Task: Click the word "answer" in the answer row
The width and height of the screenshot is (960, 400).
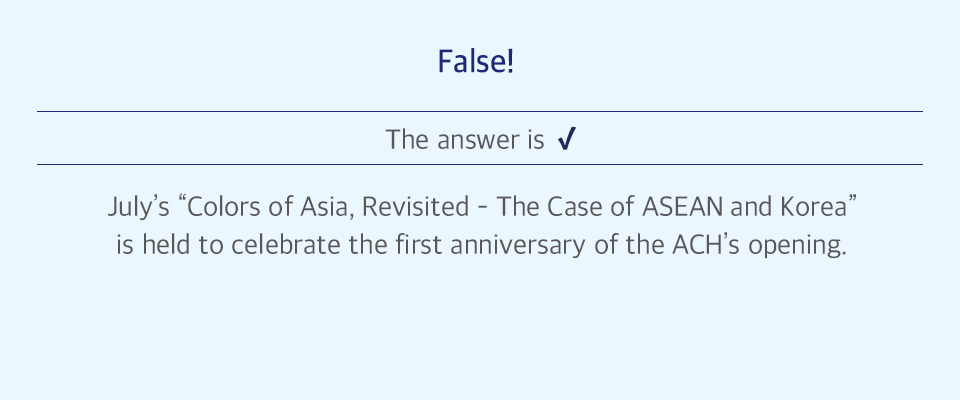Action: (x=478, y=141)
